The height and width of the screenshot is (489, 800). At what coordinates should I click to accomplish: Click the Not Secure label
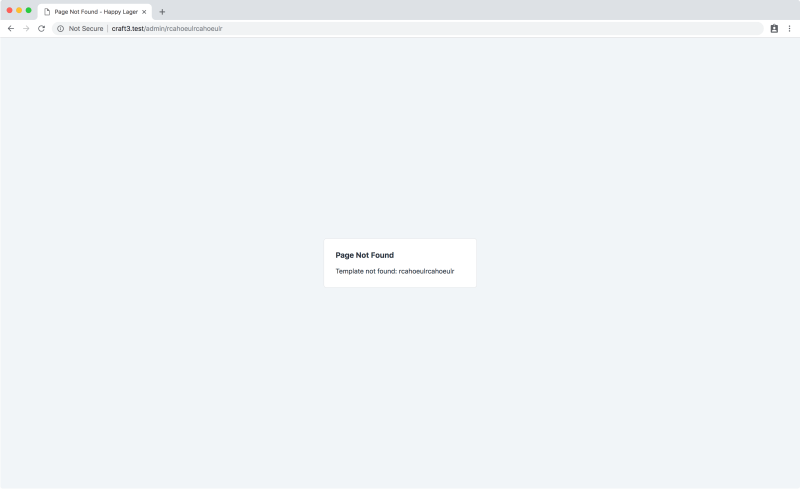coord(86,29)
